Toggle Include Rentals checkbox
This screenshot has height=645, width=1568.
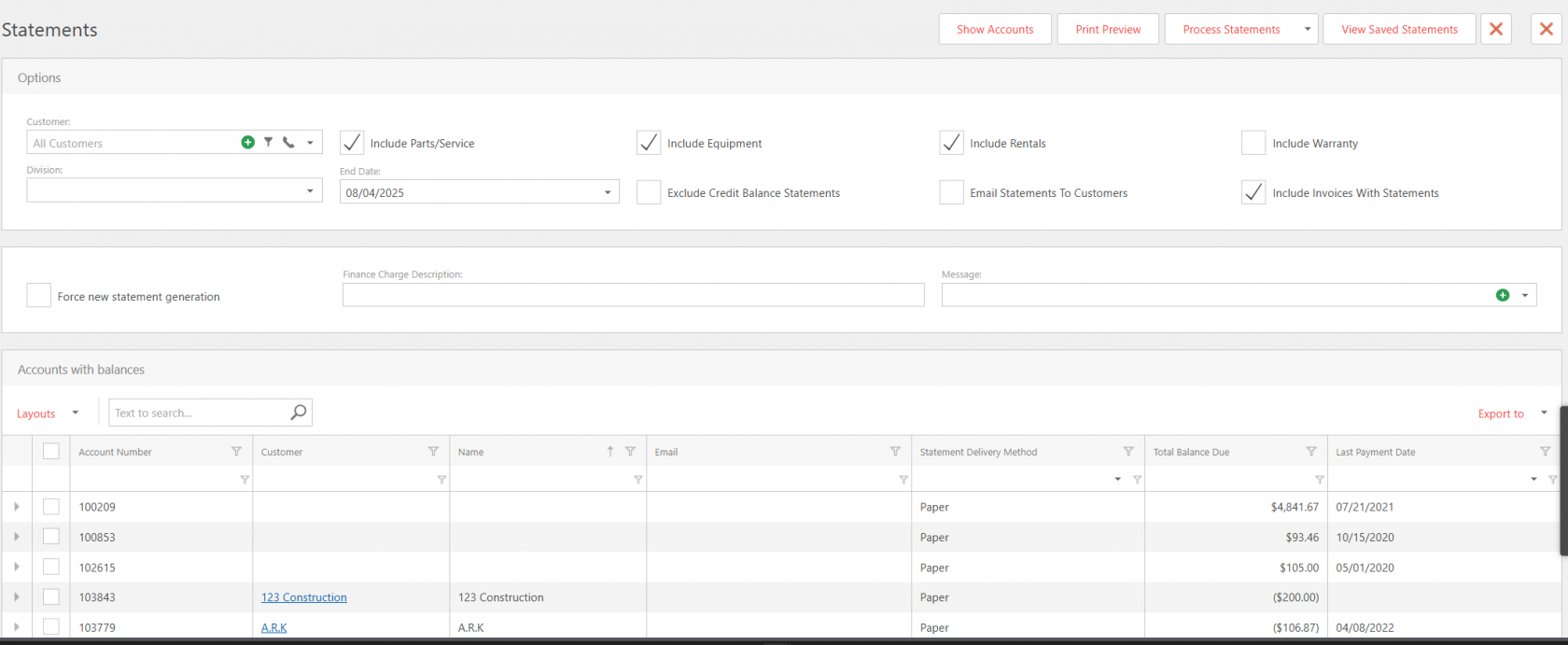(951, 143)
